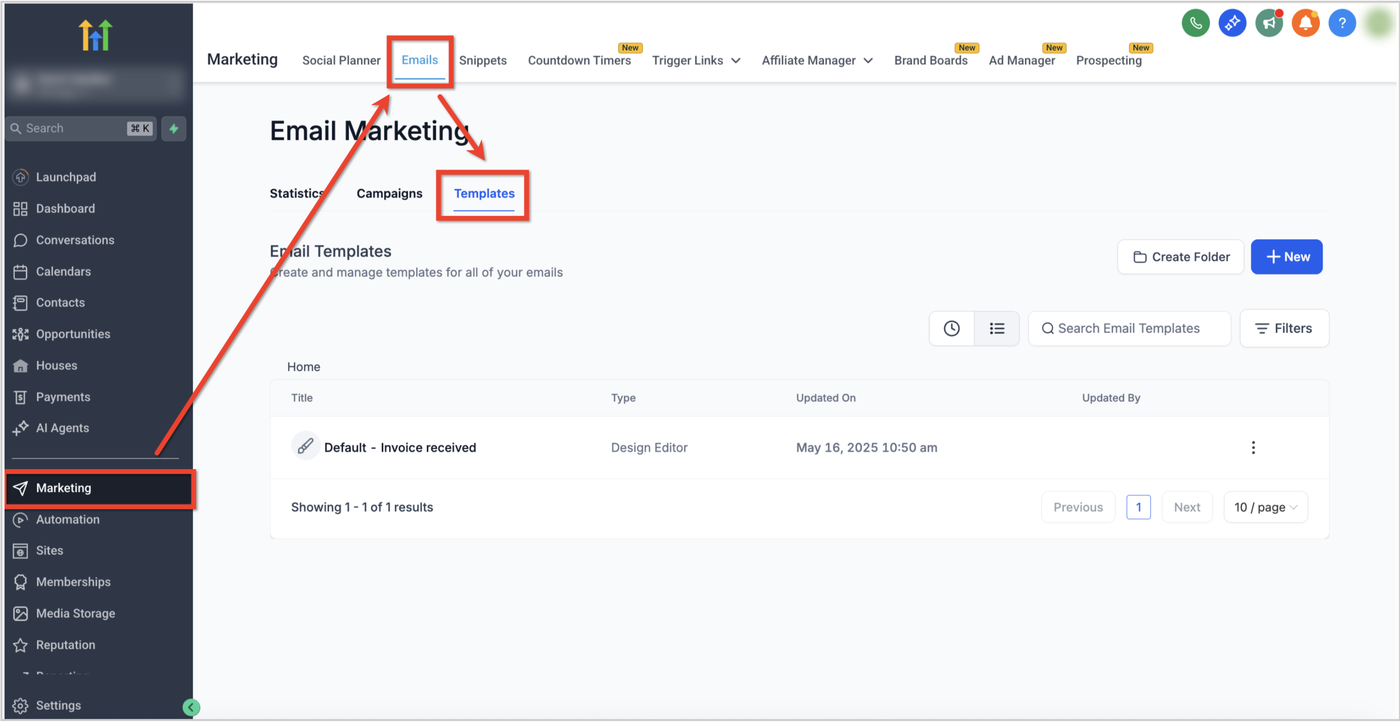The height and width of the screenshot is (724, 1400).
Task: Open the orange notifications bell
Action: (x=1305, y=23)
